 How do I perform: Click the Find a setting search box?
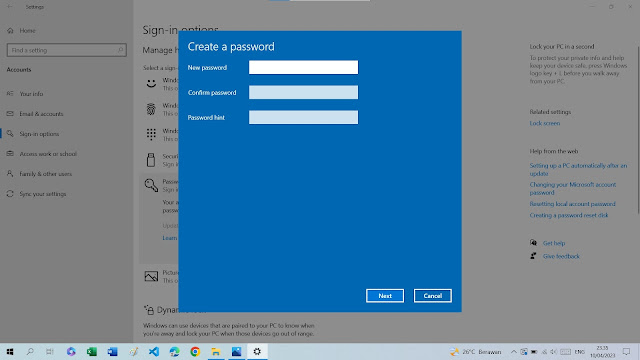[x=67, y=50]
